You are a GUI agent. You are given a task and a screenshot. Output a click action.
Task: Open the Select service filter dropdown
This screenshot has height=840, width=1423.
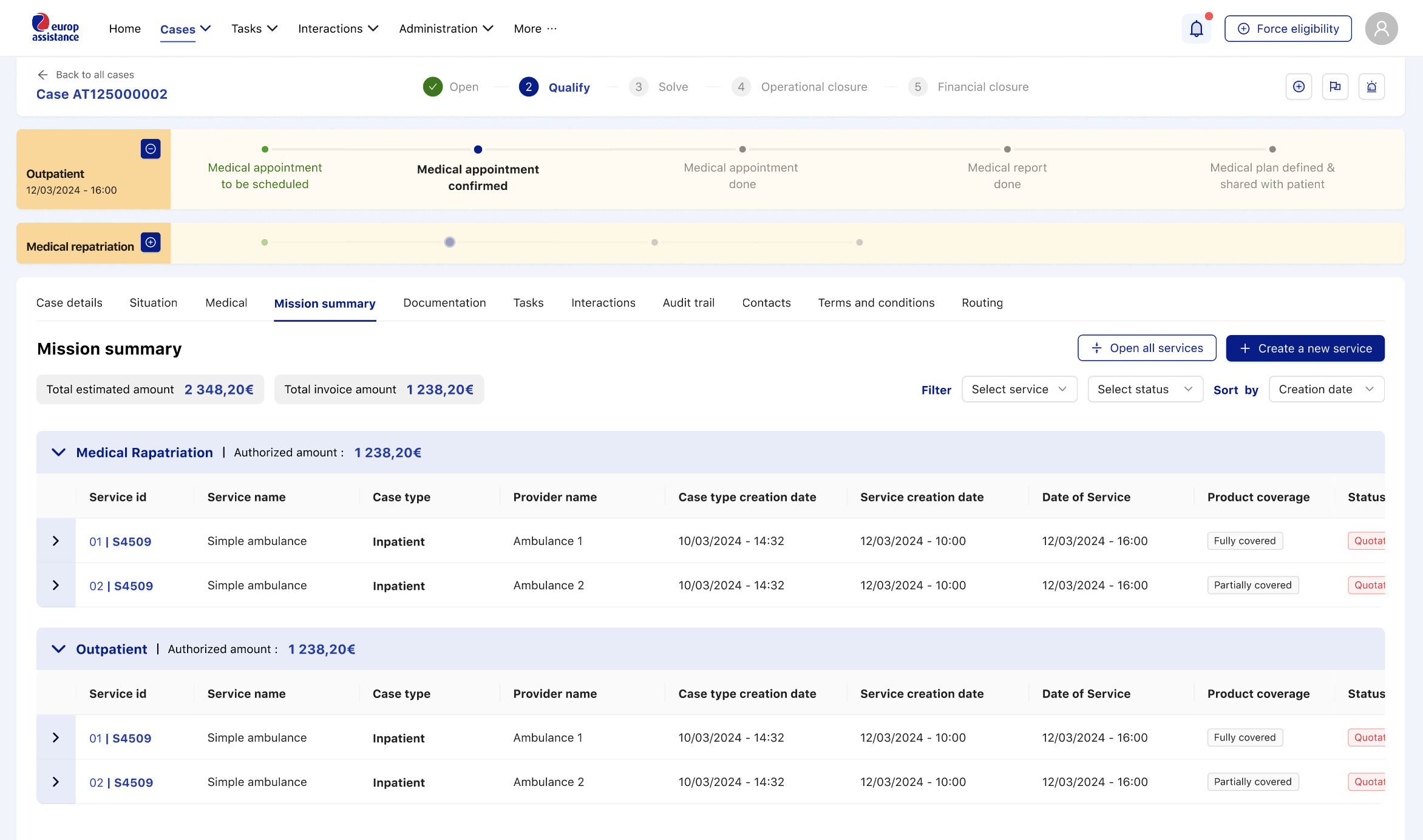1019,389
